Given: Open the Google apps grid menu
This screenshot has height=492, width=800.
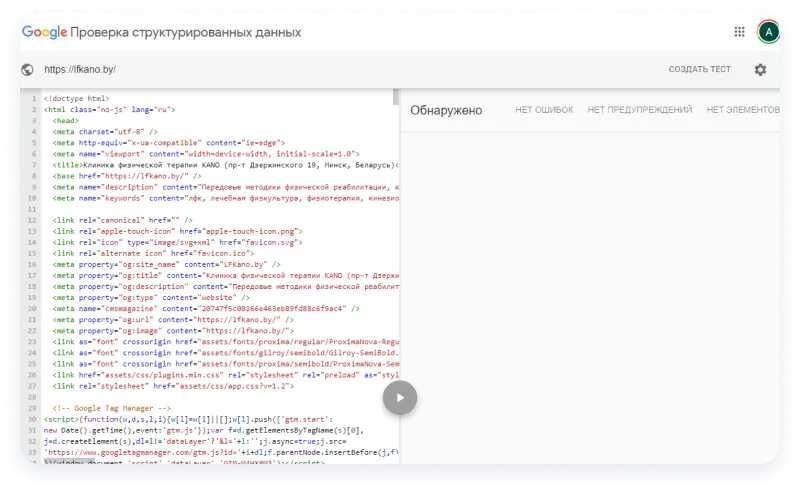Looking at the screenshot, I should 739,32.
